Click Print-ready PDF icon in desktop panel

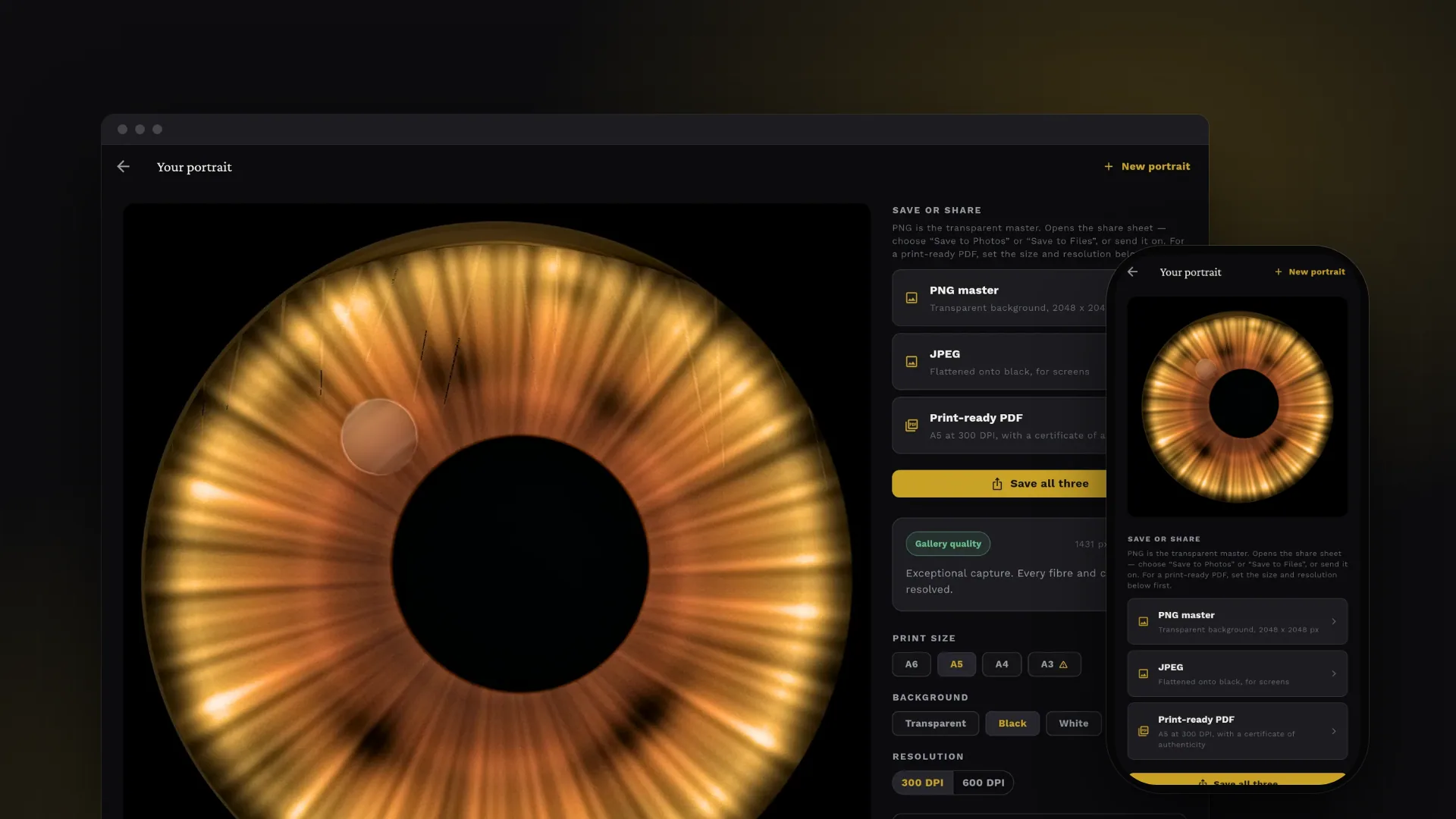[912, 425]
